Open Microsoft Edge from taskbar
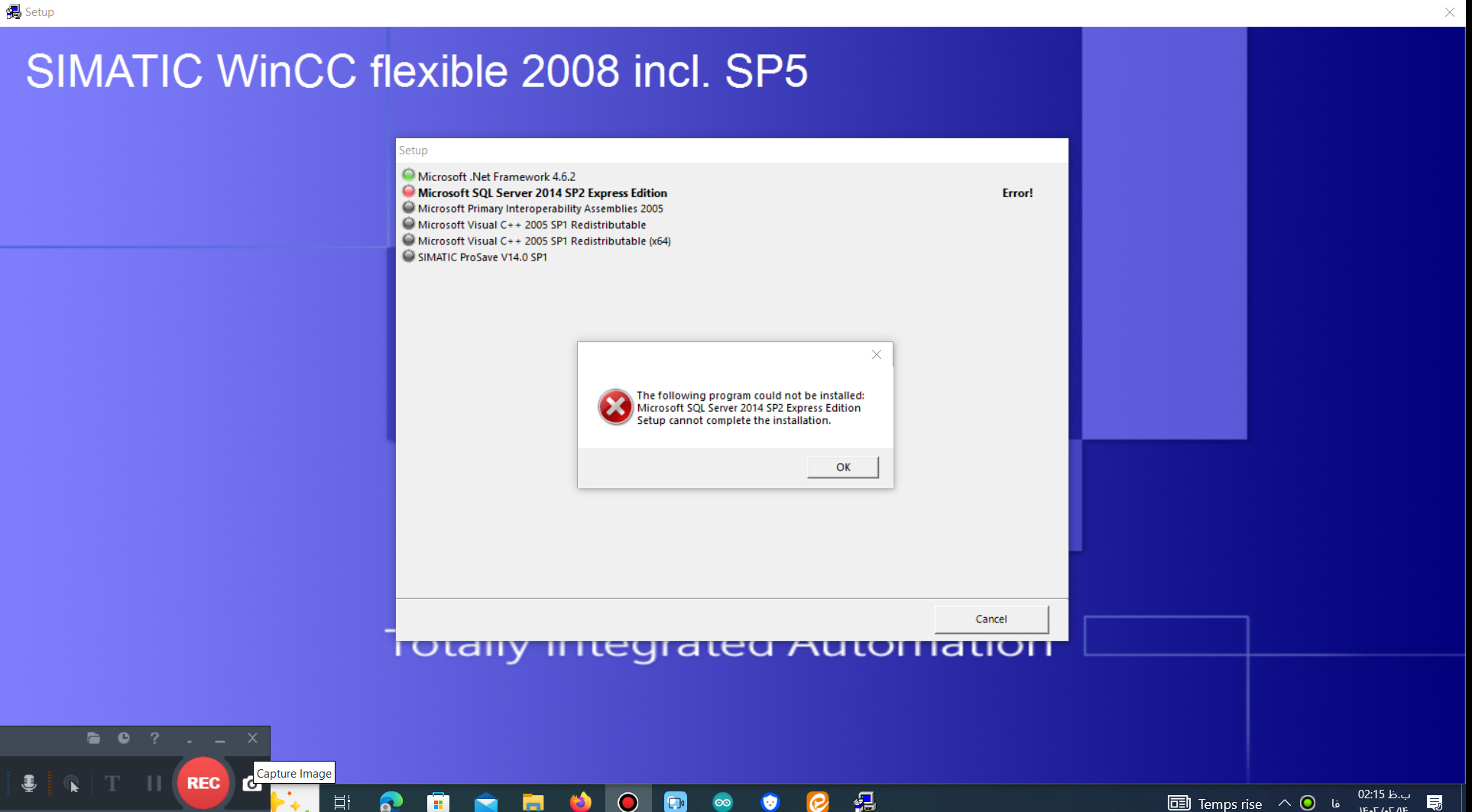 coord(391,802)
